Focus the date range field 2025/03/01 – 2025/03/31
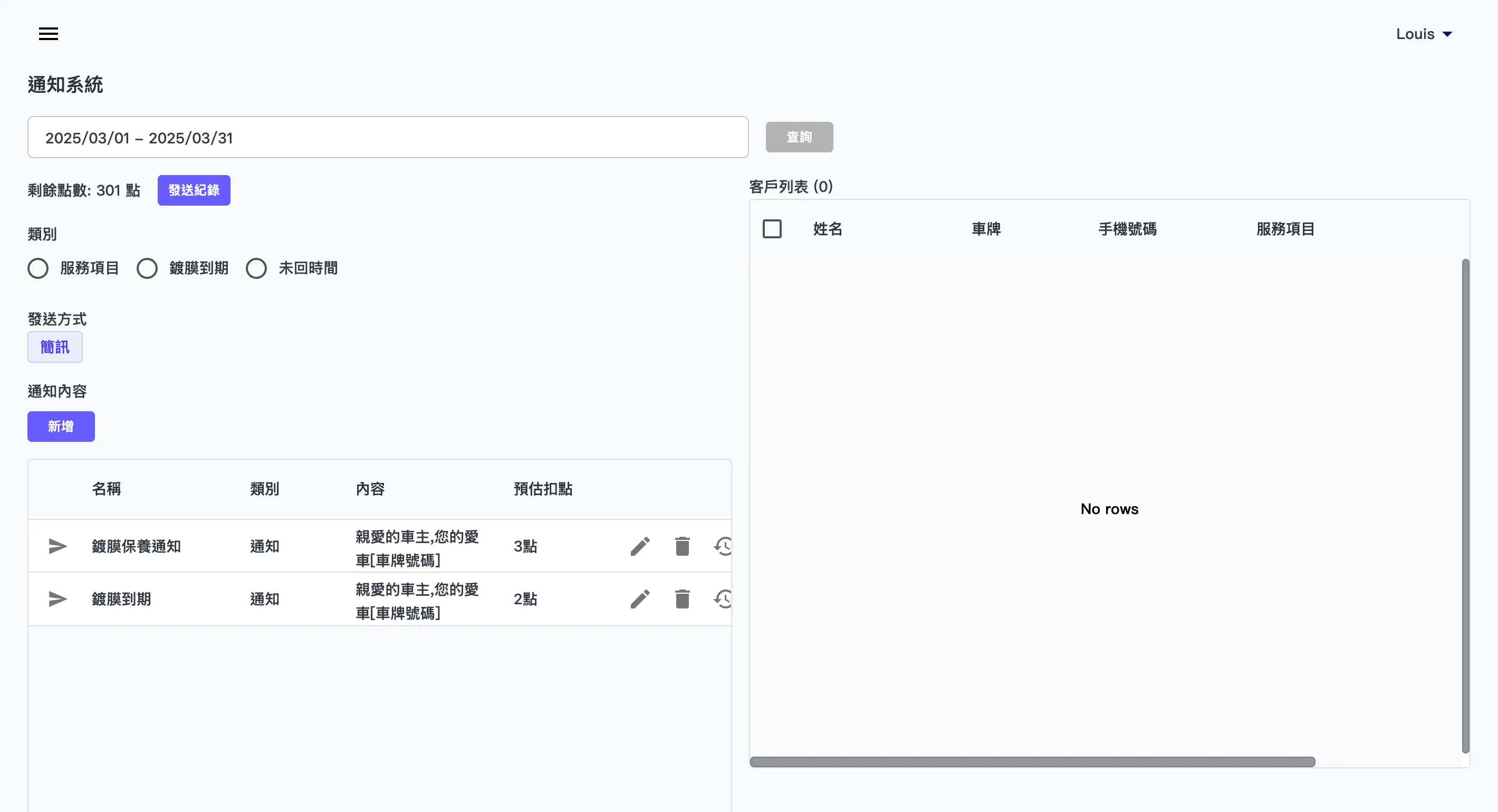The image size is (1498, 812). (388, 137)
